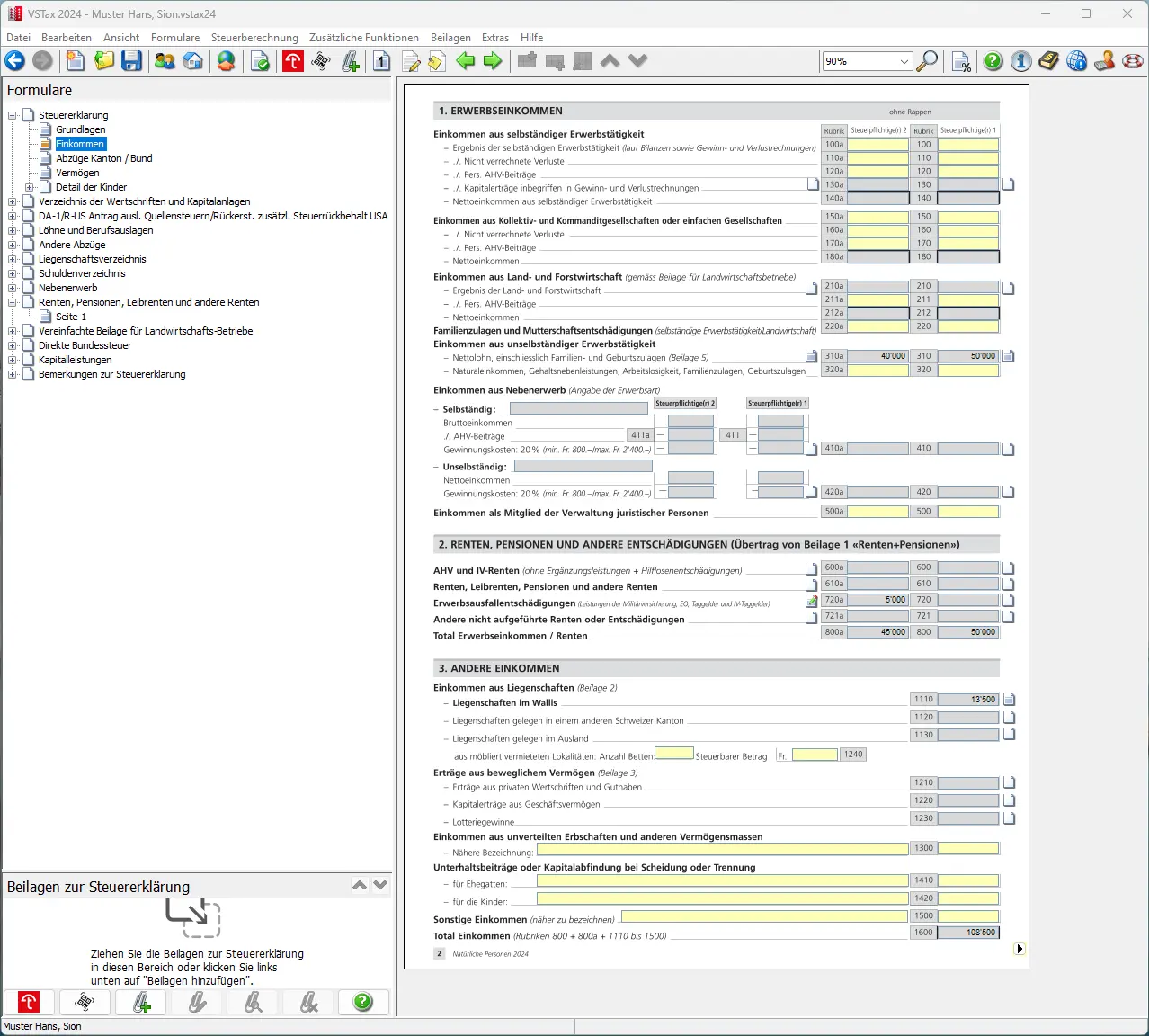The height and width of the screenshot is (1036, 1149).
Task: Open the green question mark help in toolbar
Action: pos(993,61)
